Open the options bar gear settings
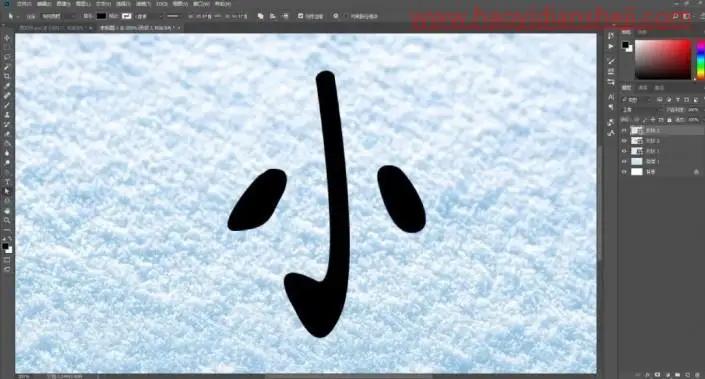705x379 pixels. click(x=336, y=16)
